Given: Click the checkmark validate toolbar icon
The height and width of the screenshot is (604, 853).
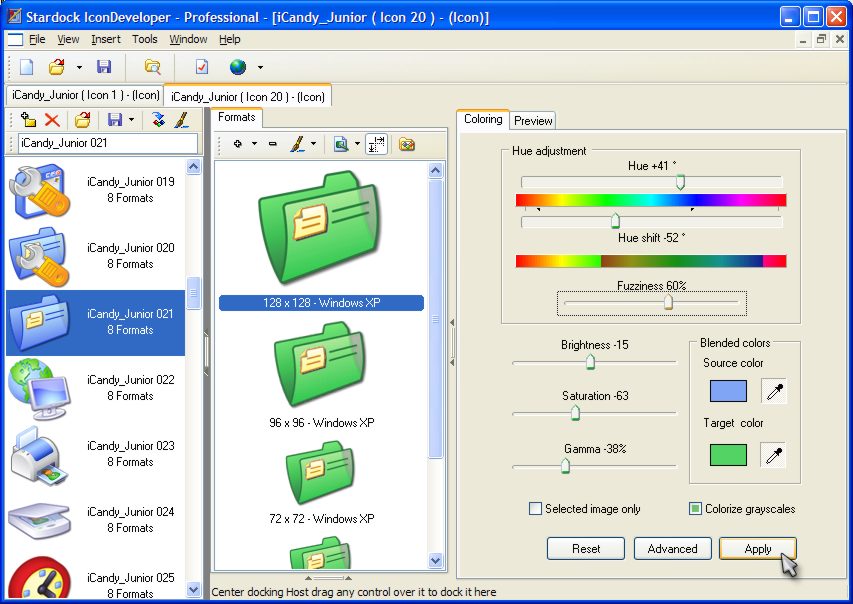Looking at the screenshot, I should (x=200, y=68).
